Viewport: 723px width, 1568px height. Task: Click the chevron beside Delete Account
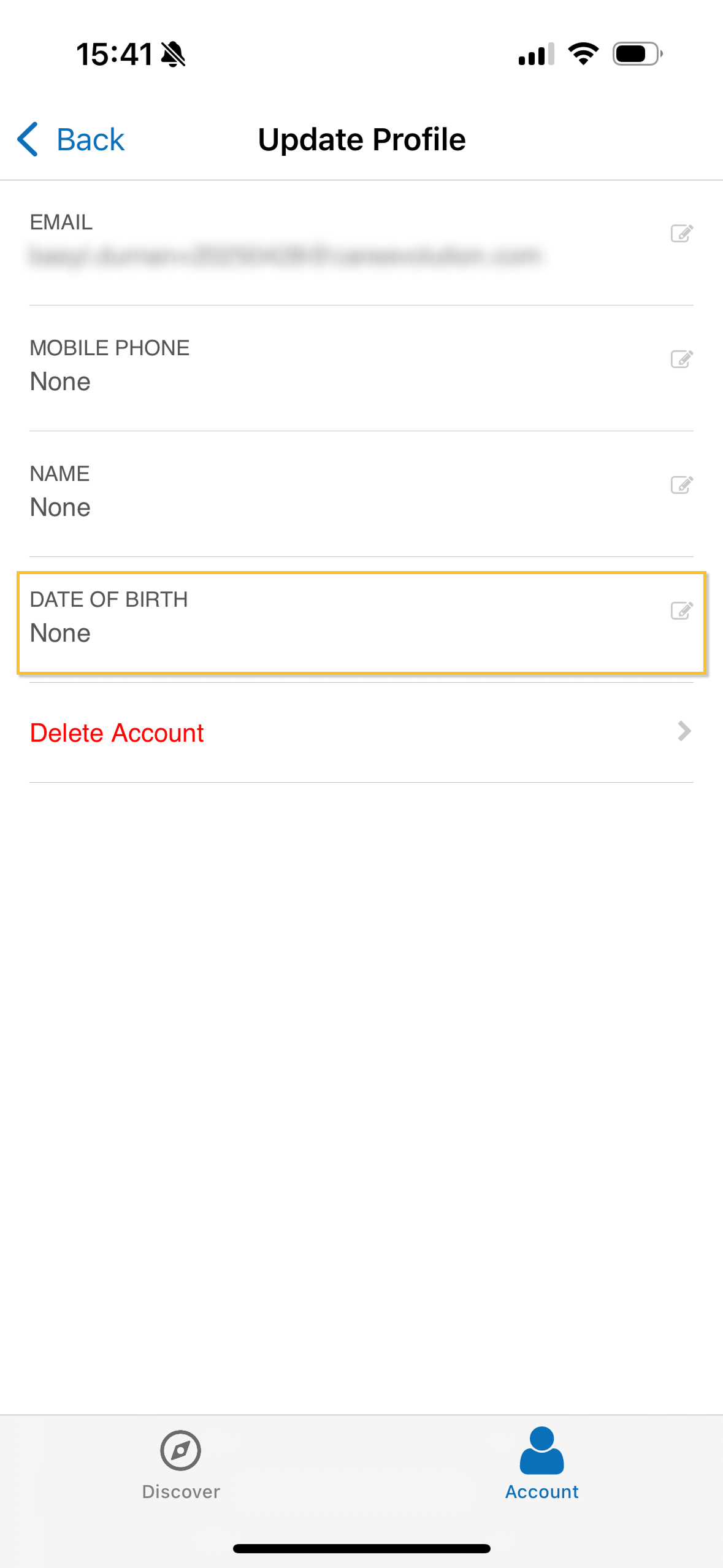click(x=684, y=731)
